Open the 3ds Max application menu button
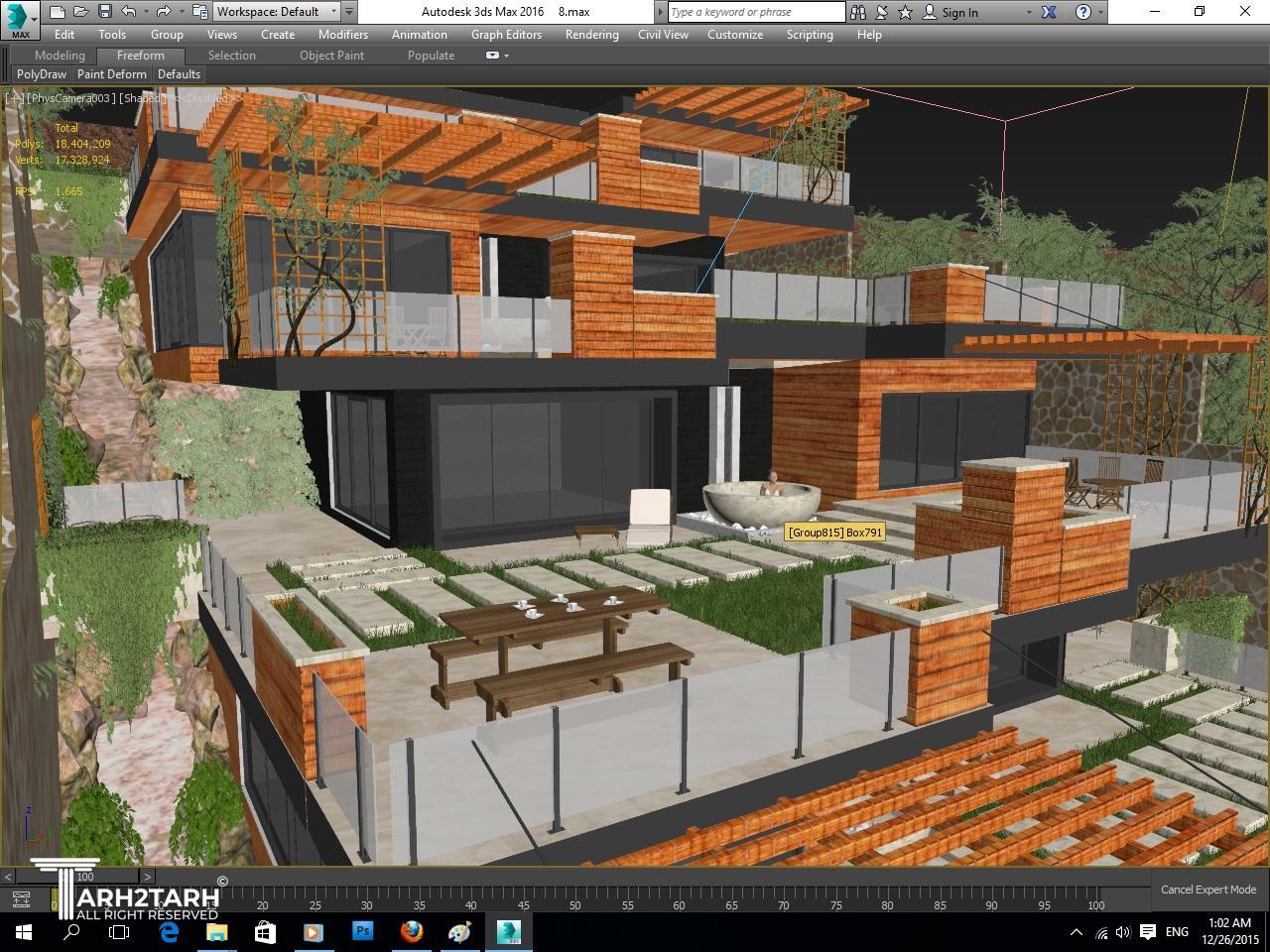Screen dimensions: 1270x952 [20, 19]
